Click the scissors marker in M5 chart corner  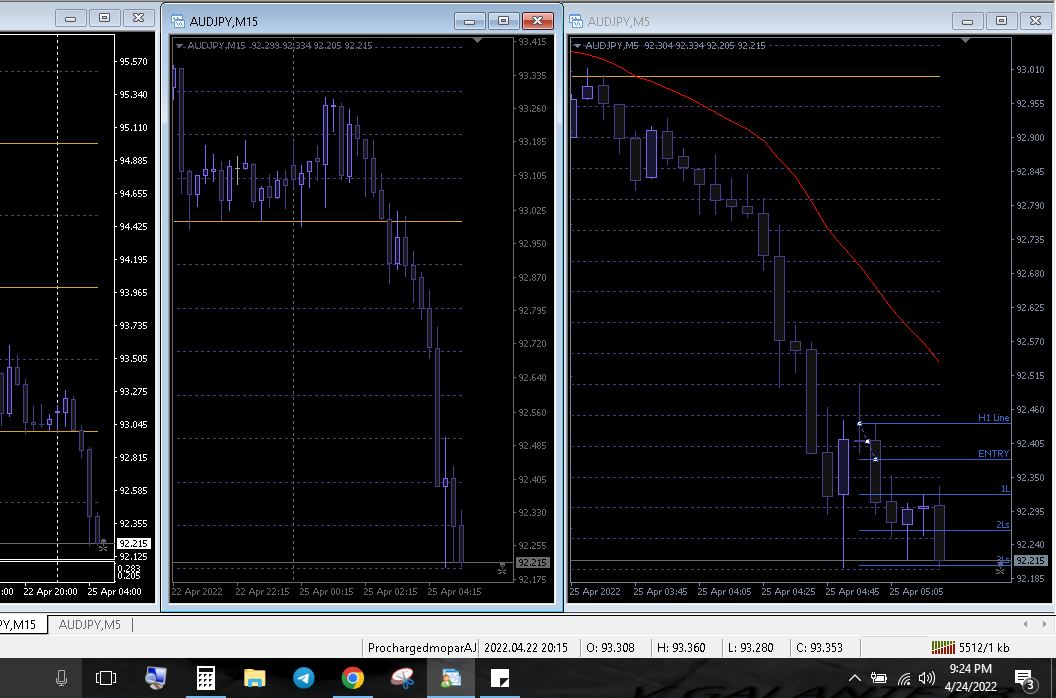pyautogui.click(x=1000, y=569)
